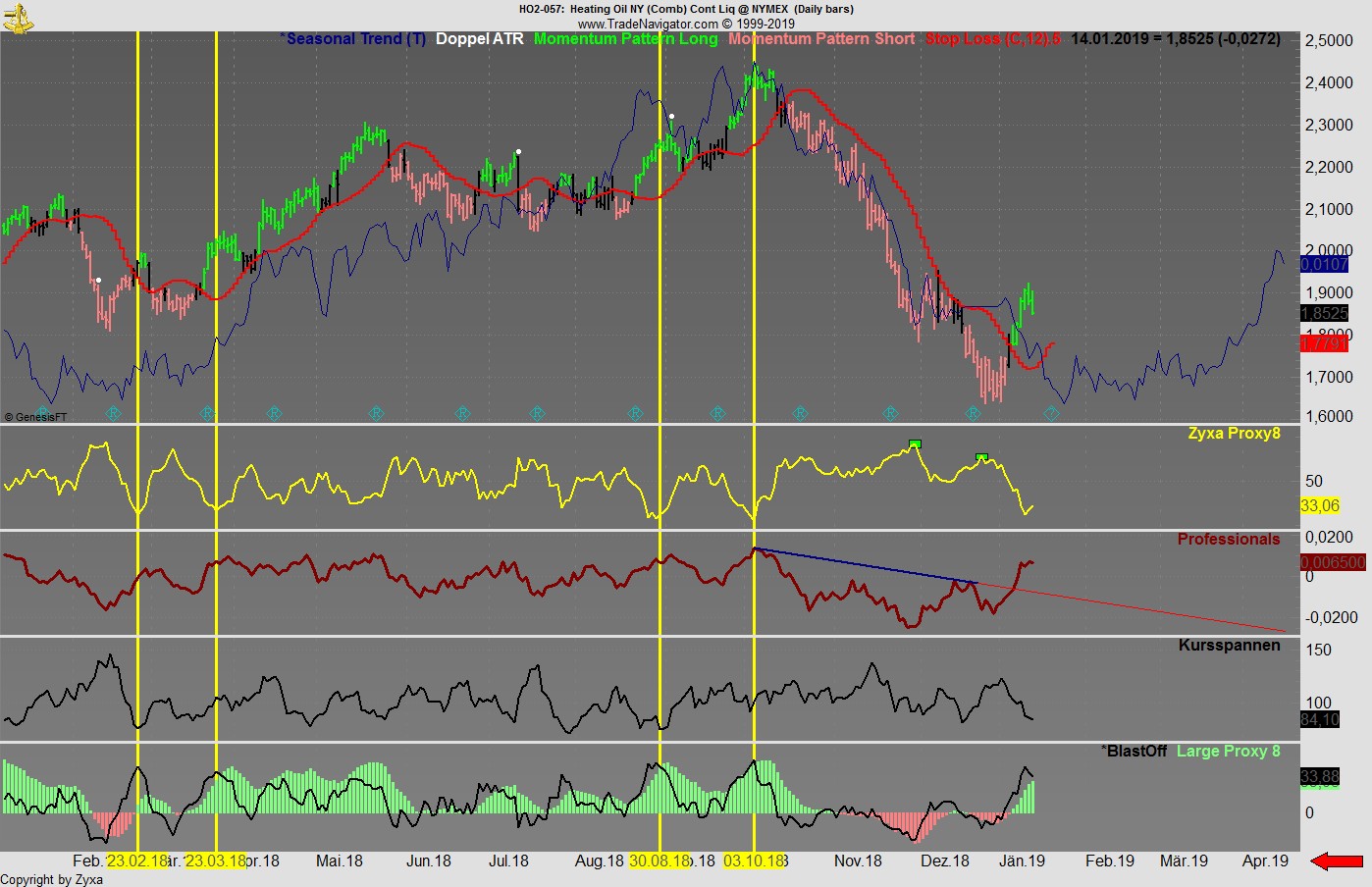
Task: Click the Momentum Pattern Long legend label
Action: (x=625, y=39)
